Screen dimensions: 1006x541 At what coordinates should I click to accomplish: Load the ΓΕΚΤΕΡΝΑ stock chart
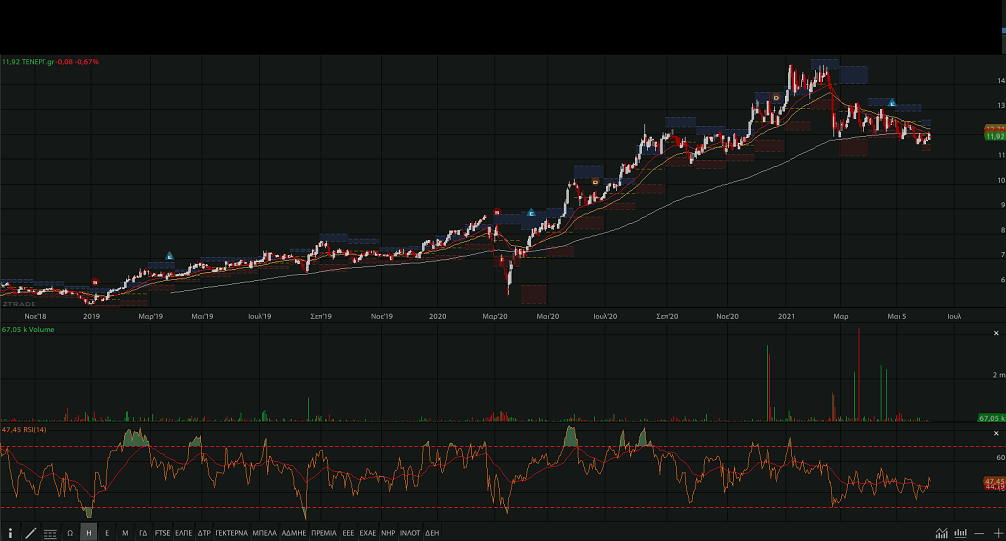coord(231,533)
